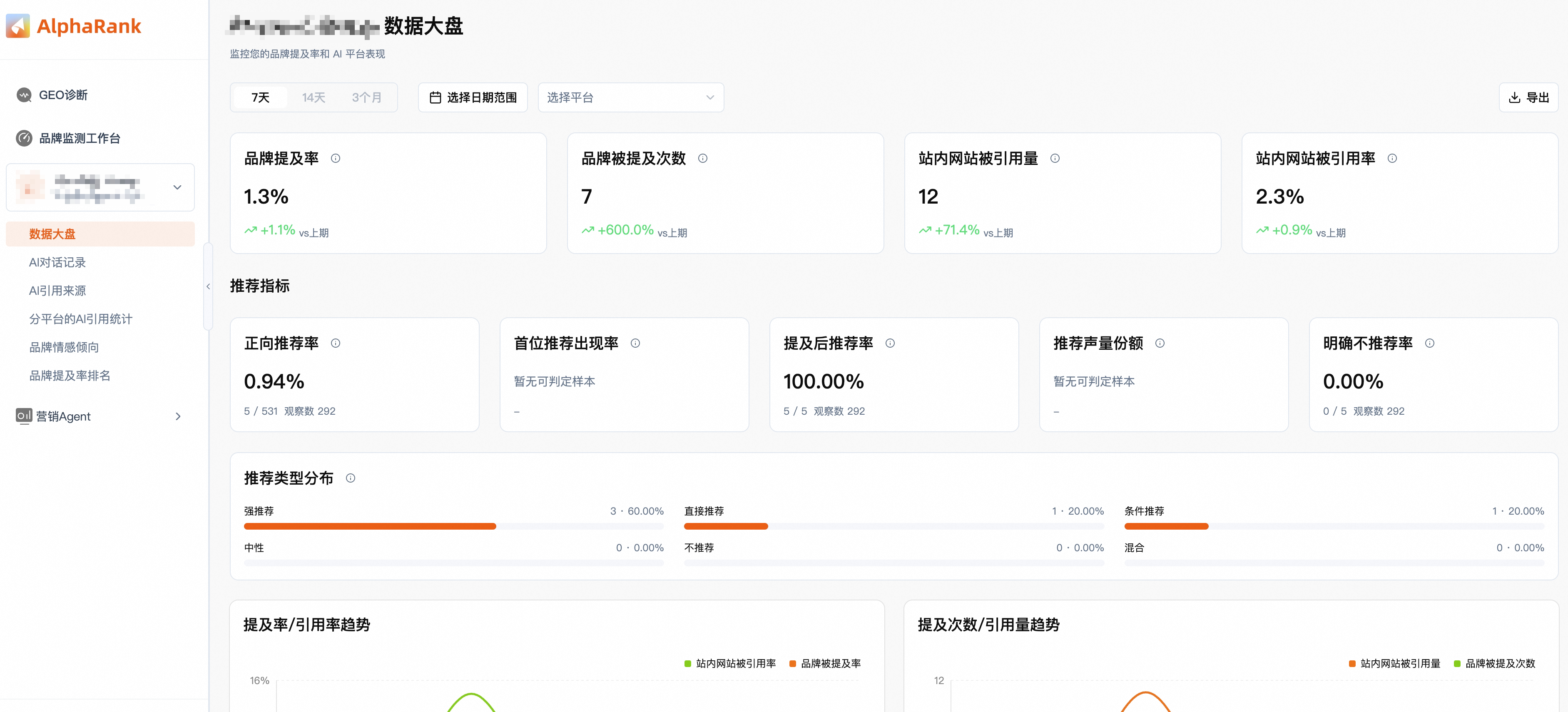Open the 选择平台 dropdown

(631, 97)
